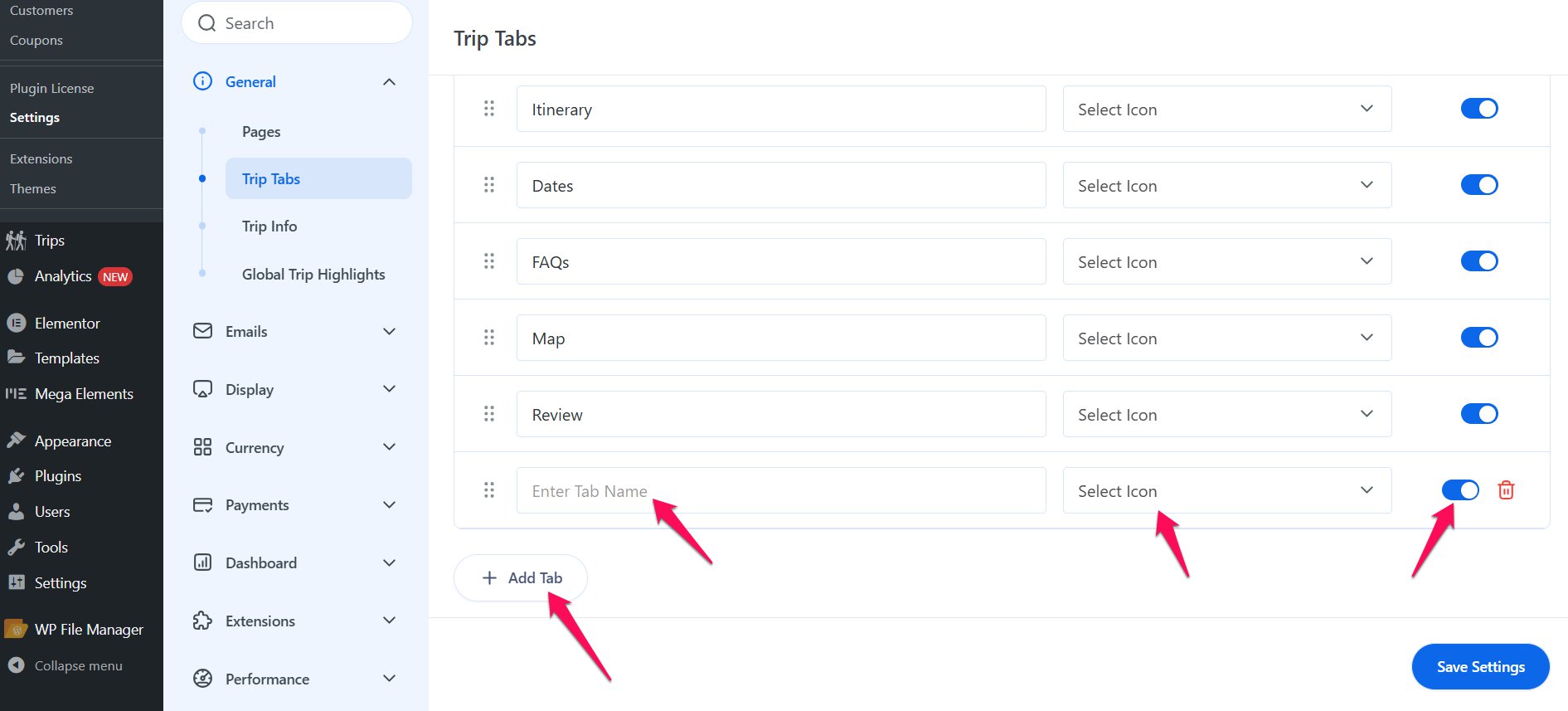This screenshot has width=1568, height=711.
Task: Delete the new tab row via trash icon
Action: tap(1506, 489)
